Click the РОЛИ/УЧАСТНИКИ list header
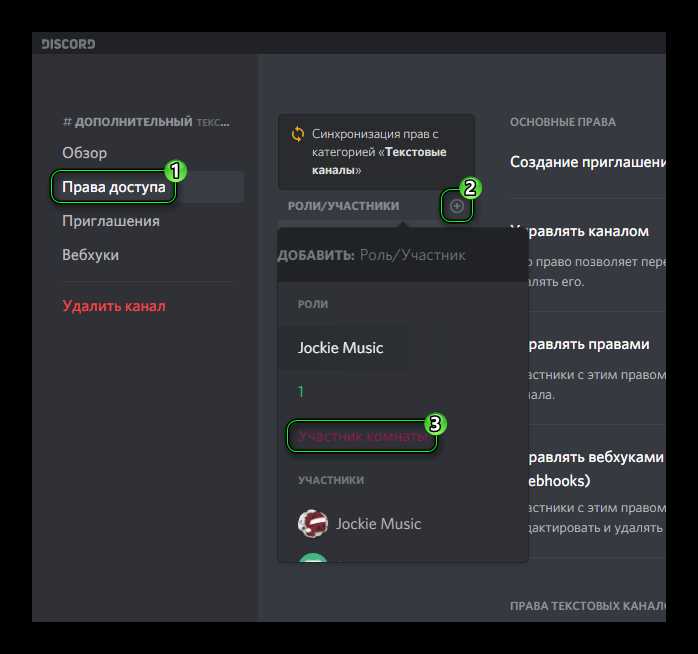The image size is (698, 654). [343, 206]
